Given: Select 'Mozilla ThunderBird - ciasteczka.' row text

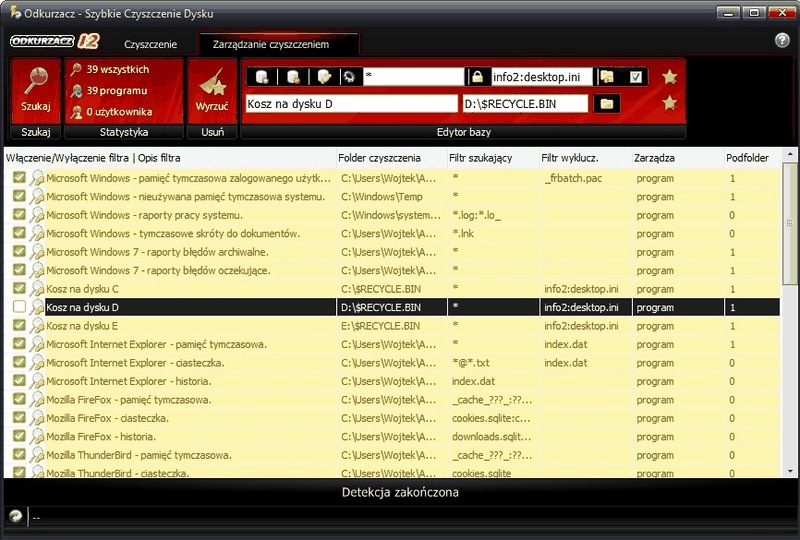Looking at the screenshot, I should [x=118, y=473].
